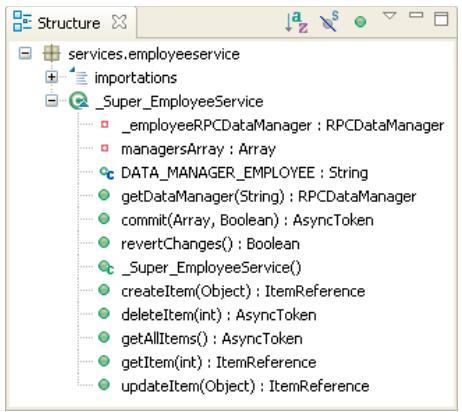The width and height of the screenshot is (462, 412).
Task: Select services.employeeservice package label
Action: pos(154,54)
